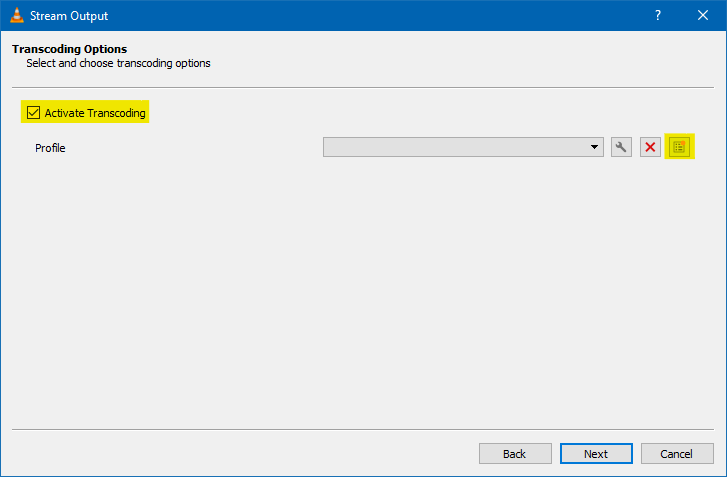Click the Stream Output title bar text

71,16
